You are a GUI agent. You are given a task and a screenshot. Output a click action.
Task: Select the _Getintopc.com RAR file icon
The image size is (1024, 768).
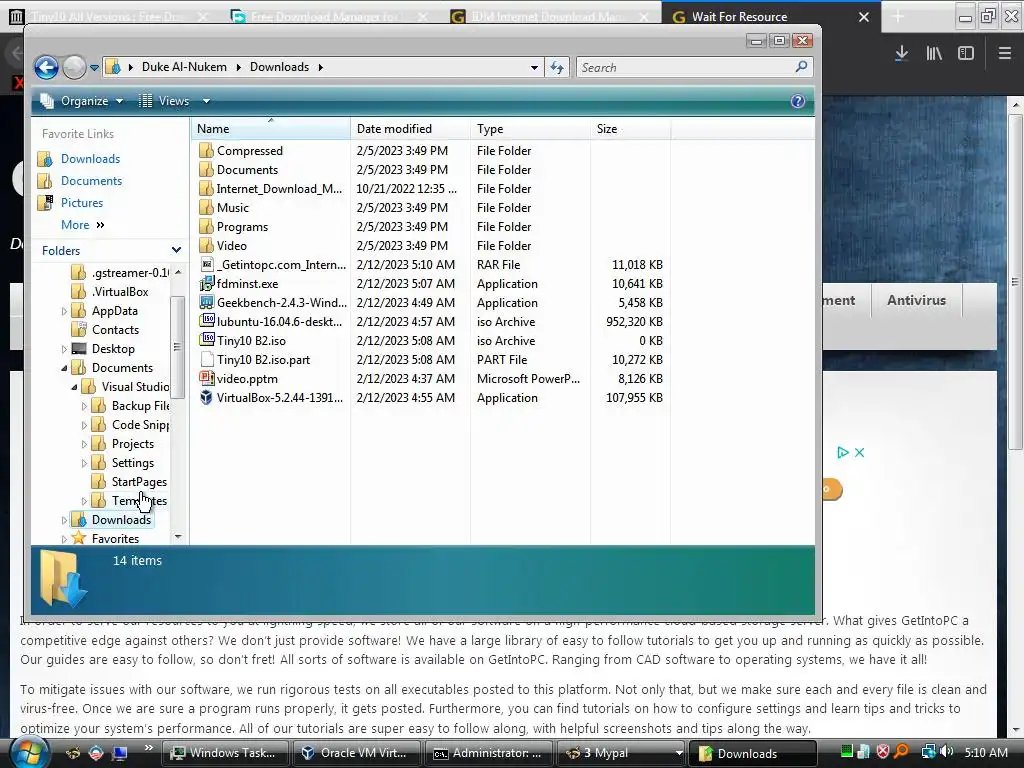coord(206,264)
